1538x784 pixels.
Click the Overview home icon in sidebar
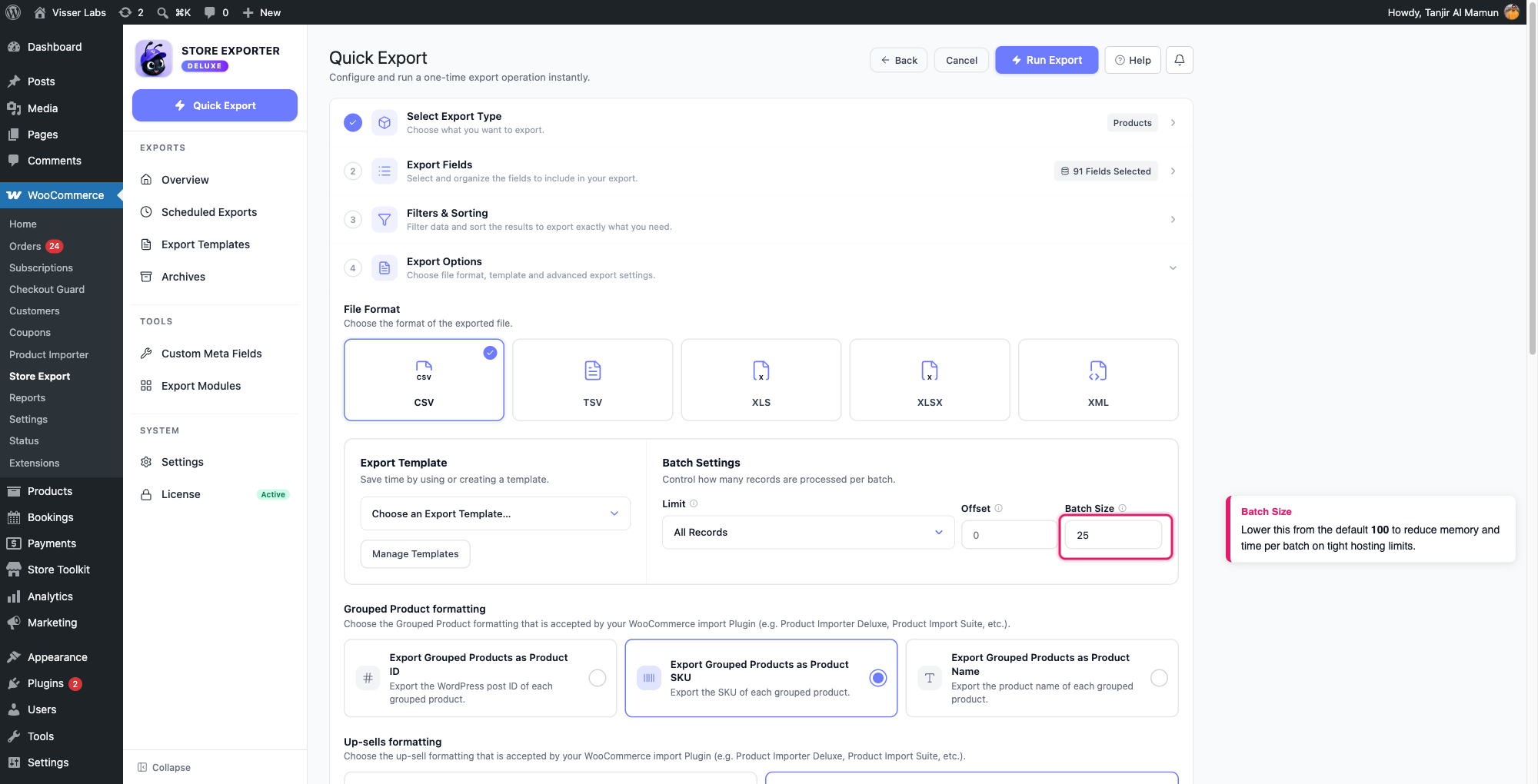146,179
